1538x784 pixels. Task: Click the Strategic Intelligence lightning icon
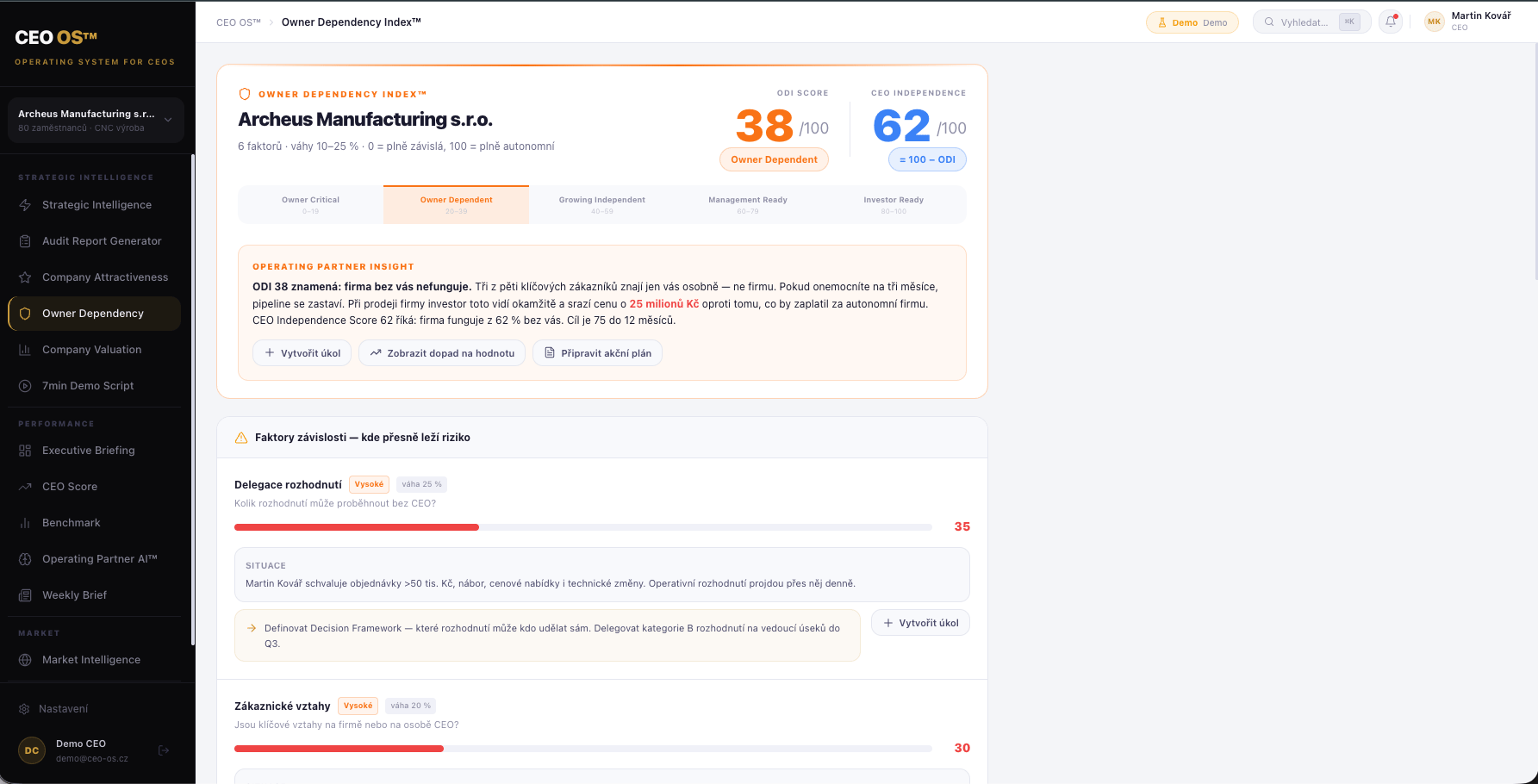click(25, 205)
